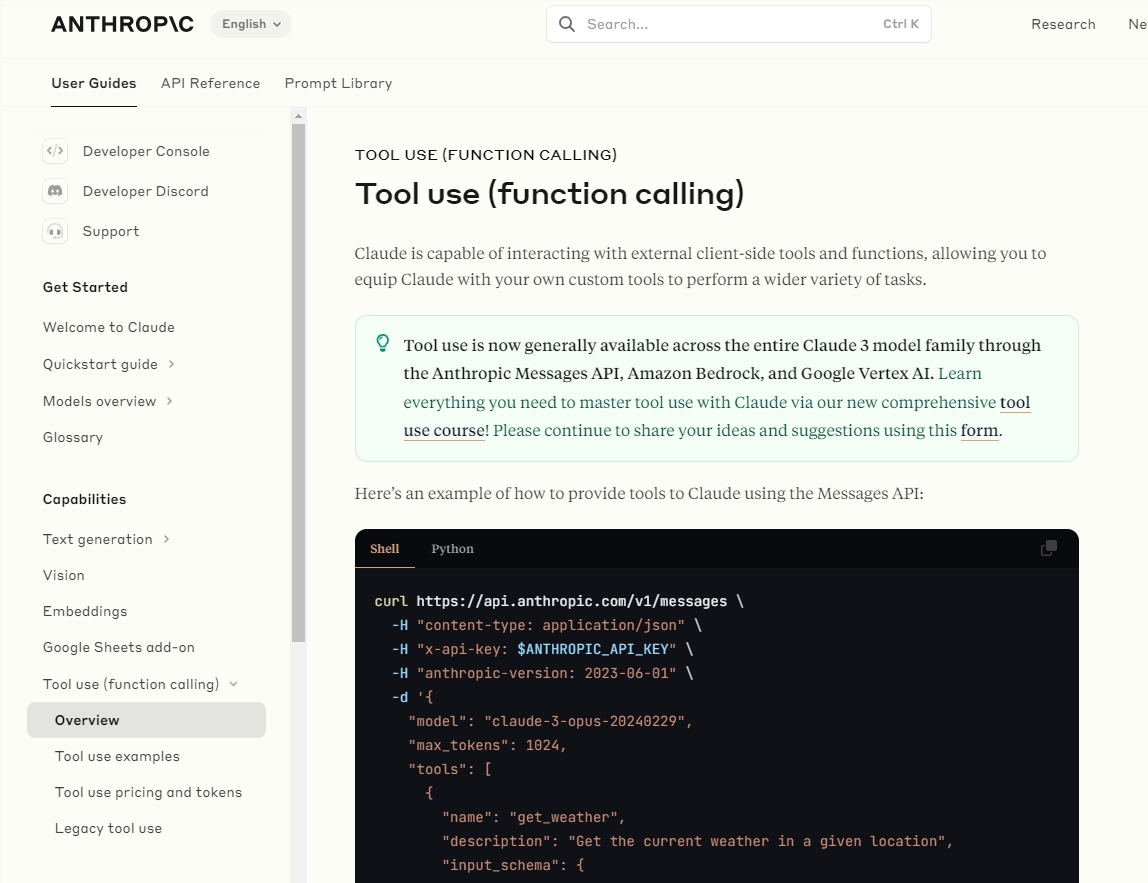Open the Research nav link
This screenshot has height=883, width=1148.
pyautogui.click(x=1063, y=24)
